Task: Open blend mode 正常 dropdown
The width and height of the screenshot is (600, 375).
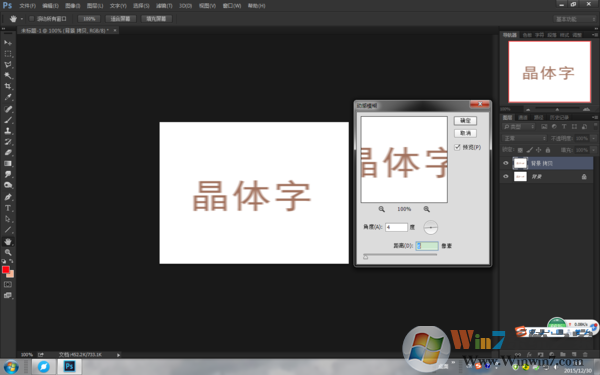Action: (524, 138)
